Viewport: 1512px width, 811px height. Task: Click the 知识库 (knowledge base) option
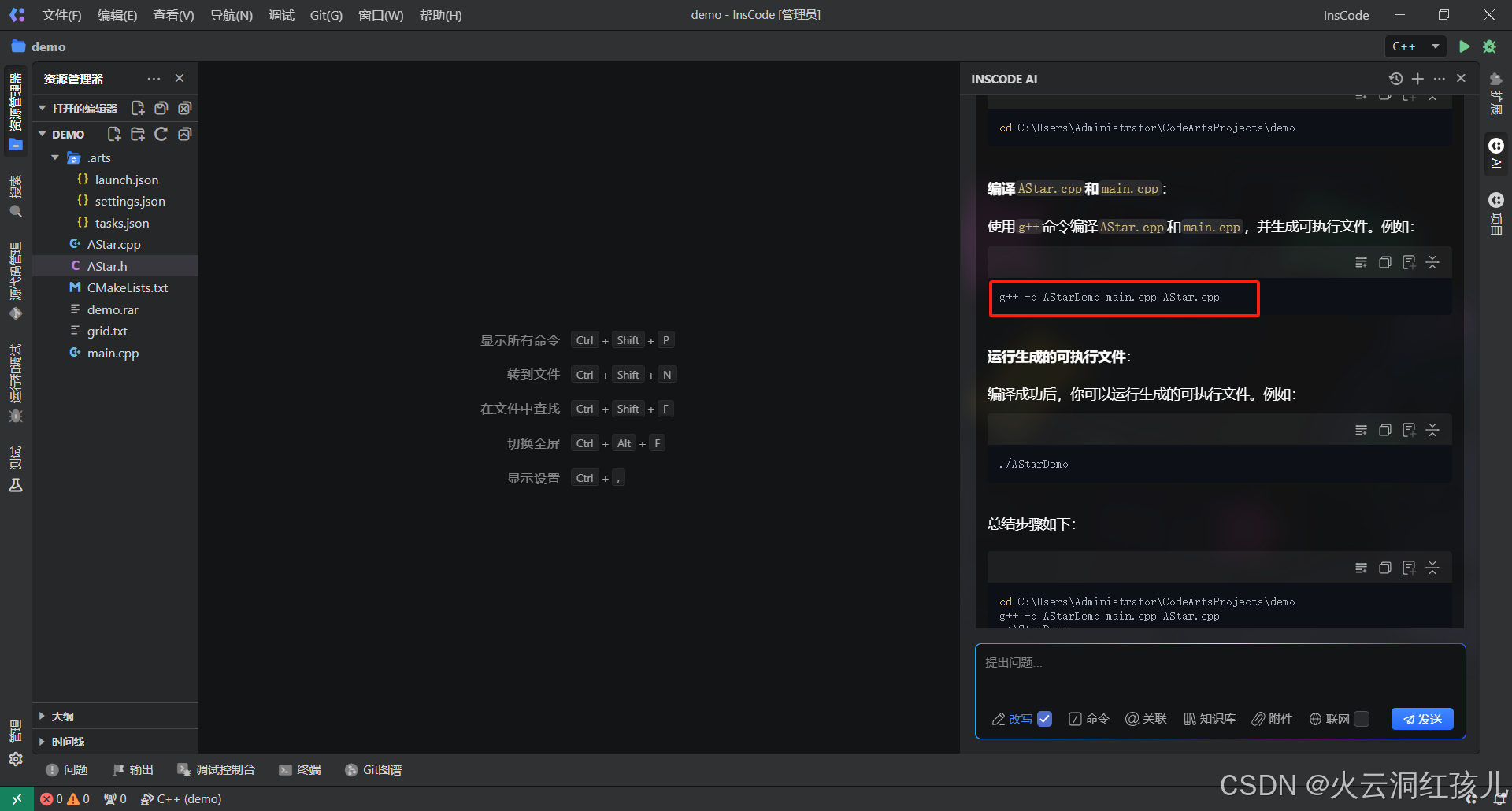click(x=1210, y=719)
